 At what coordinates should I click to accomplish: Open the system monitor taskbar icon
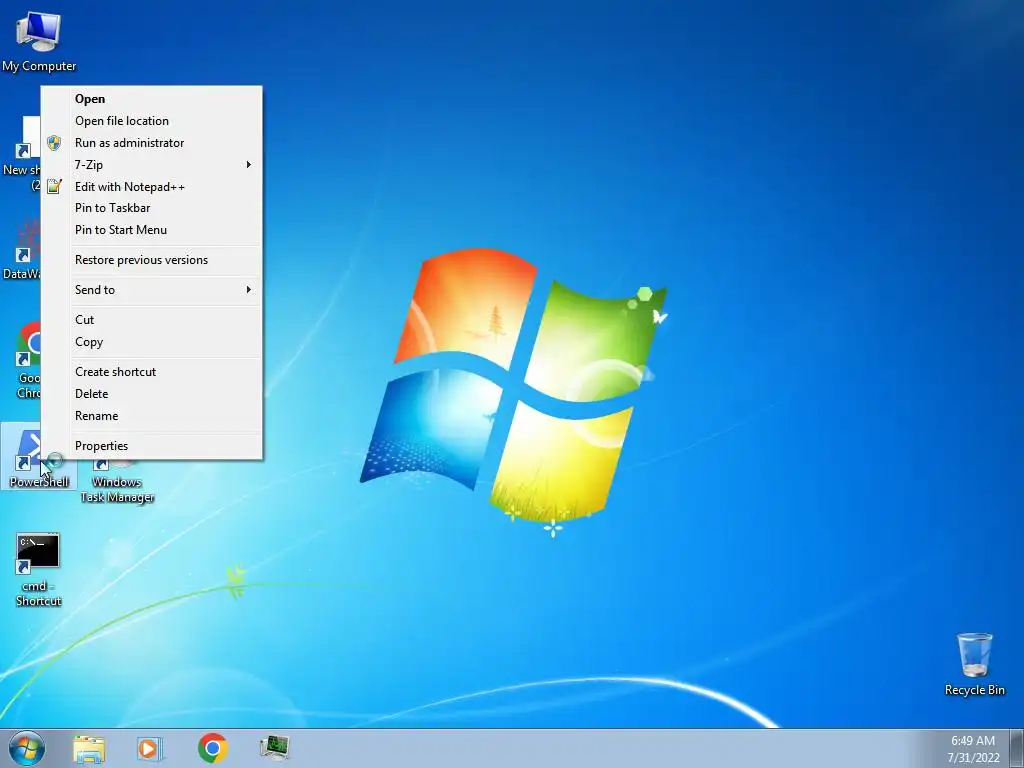click(274, 748)
